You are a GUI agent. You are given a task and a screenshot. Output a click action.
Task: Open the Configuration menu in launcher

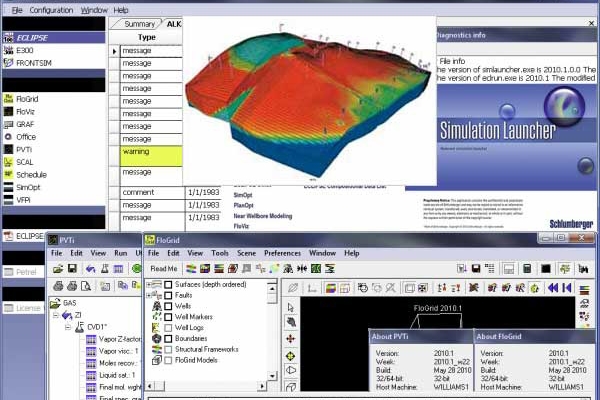click(x=51, y=10)
